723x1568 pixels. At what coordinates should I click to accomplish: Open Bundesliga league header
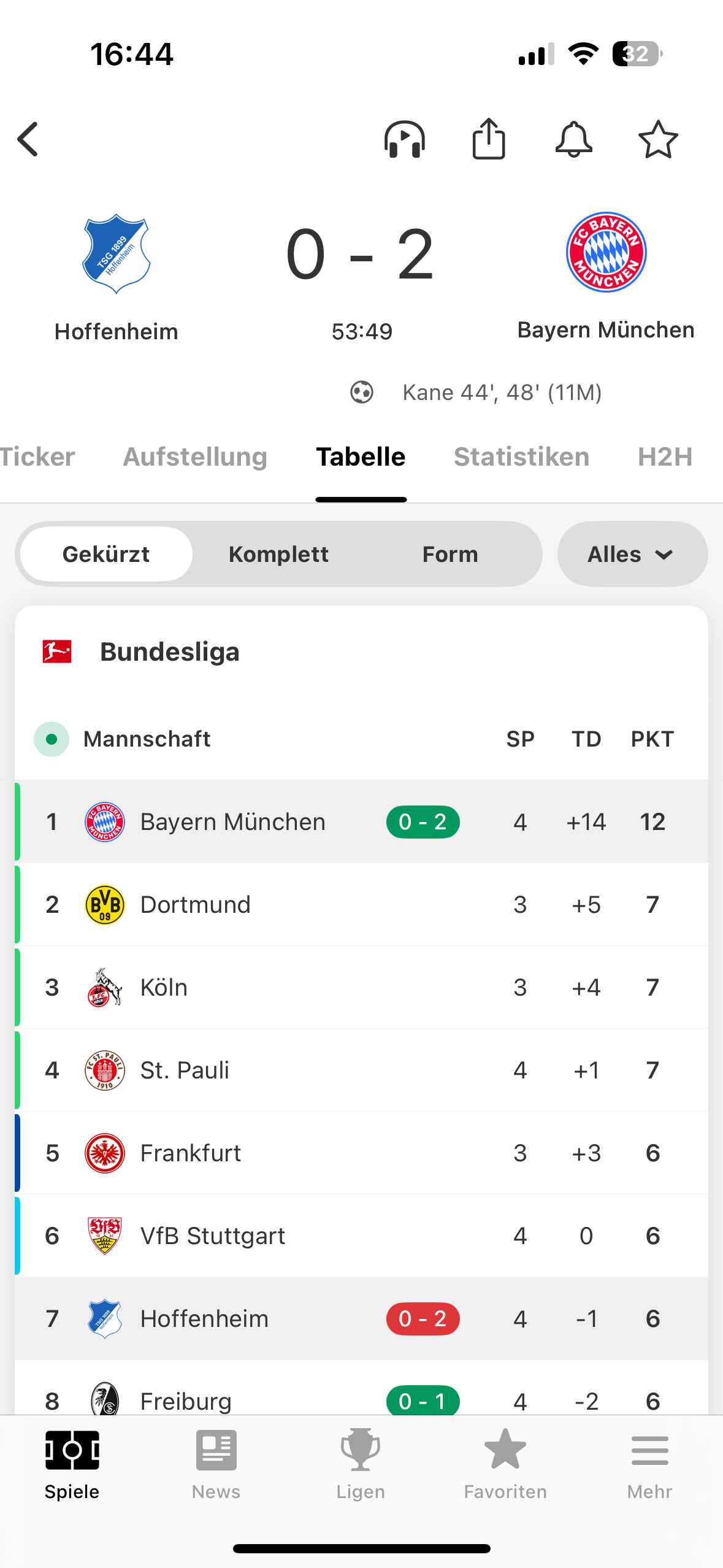pos(170,651)
